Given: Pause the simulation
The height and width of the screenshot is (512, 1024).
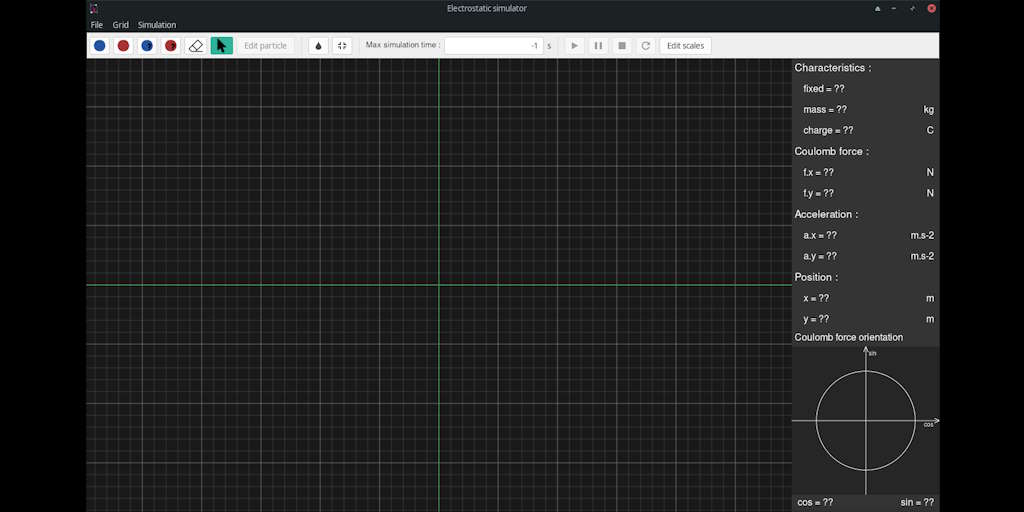Looking at the screenshot, I should pos(598,46).
